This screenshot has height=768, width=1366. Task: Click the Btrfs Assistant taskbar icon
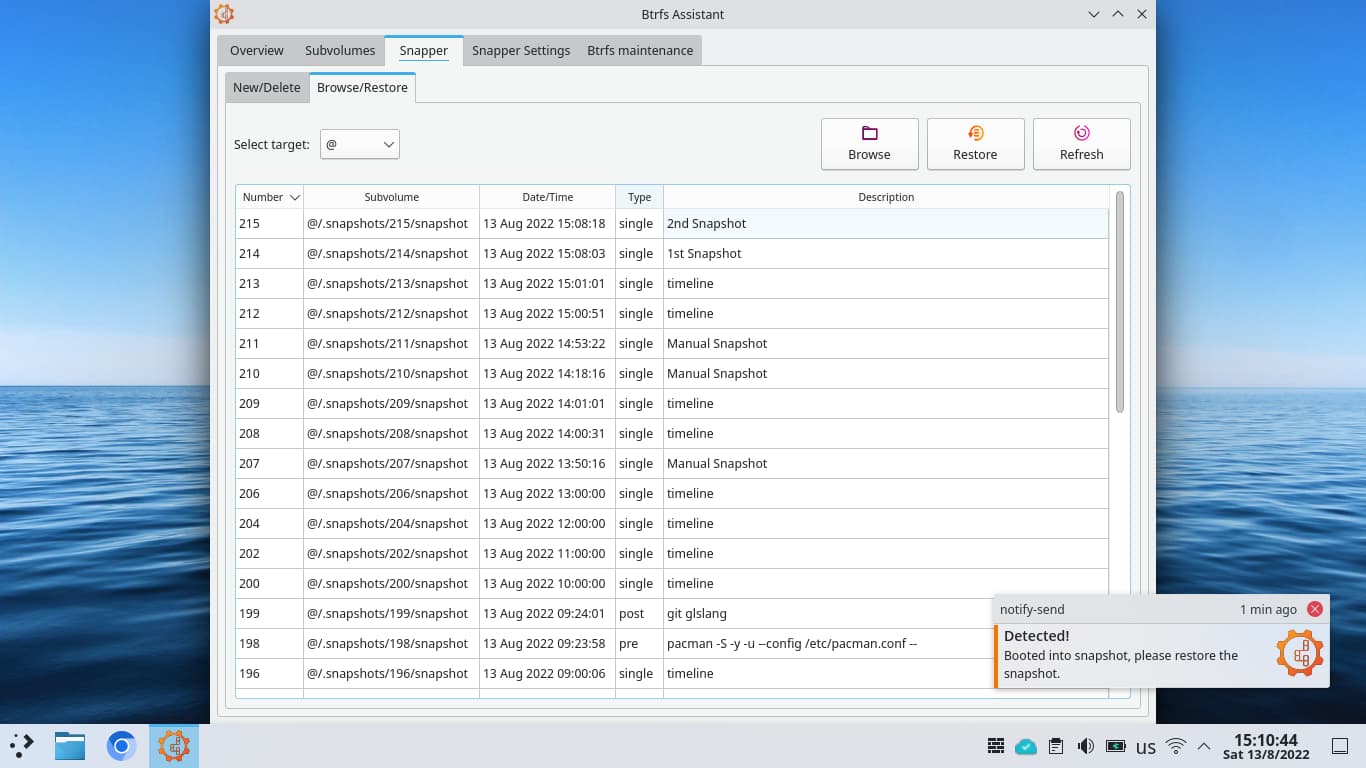click(x=174, y=745)
